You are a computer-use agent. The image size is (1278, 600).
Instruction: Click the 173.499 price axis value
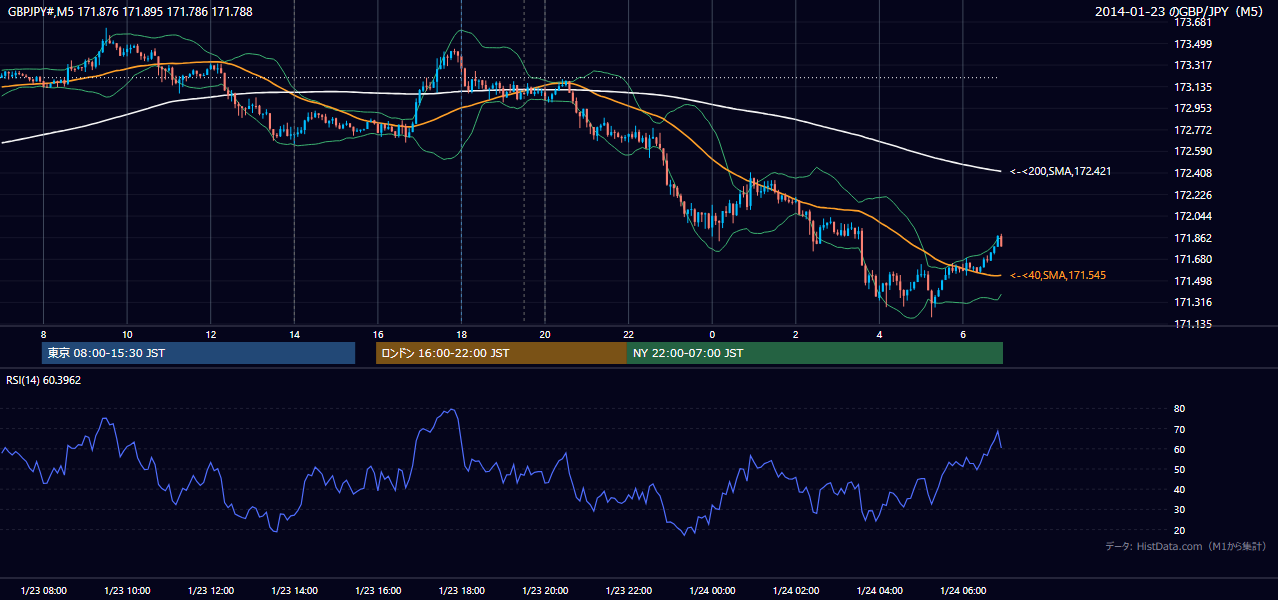[1193, 44]
